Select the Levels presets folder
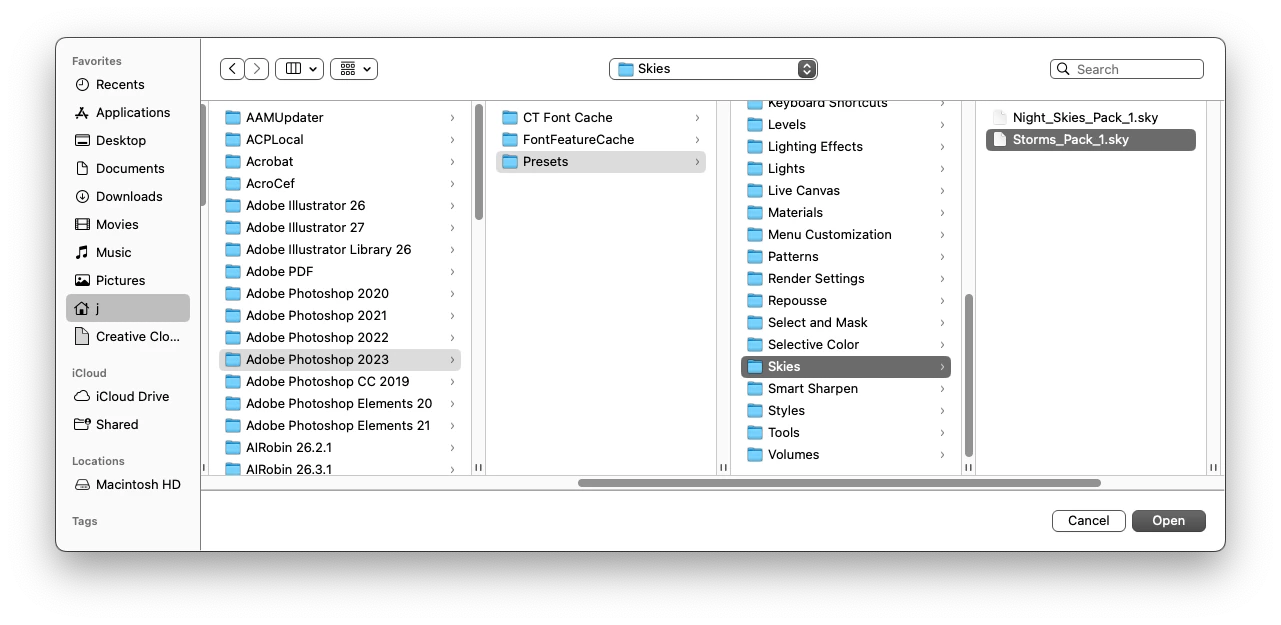The width and height of the screenshot is (1281, 625). tap(846, 125)
